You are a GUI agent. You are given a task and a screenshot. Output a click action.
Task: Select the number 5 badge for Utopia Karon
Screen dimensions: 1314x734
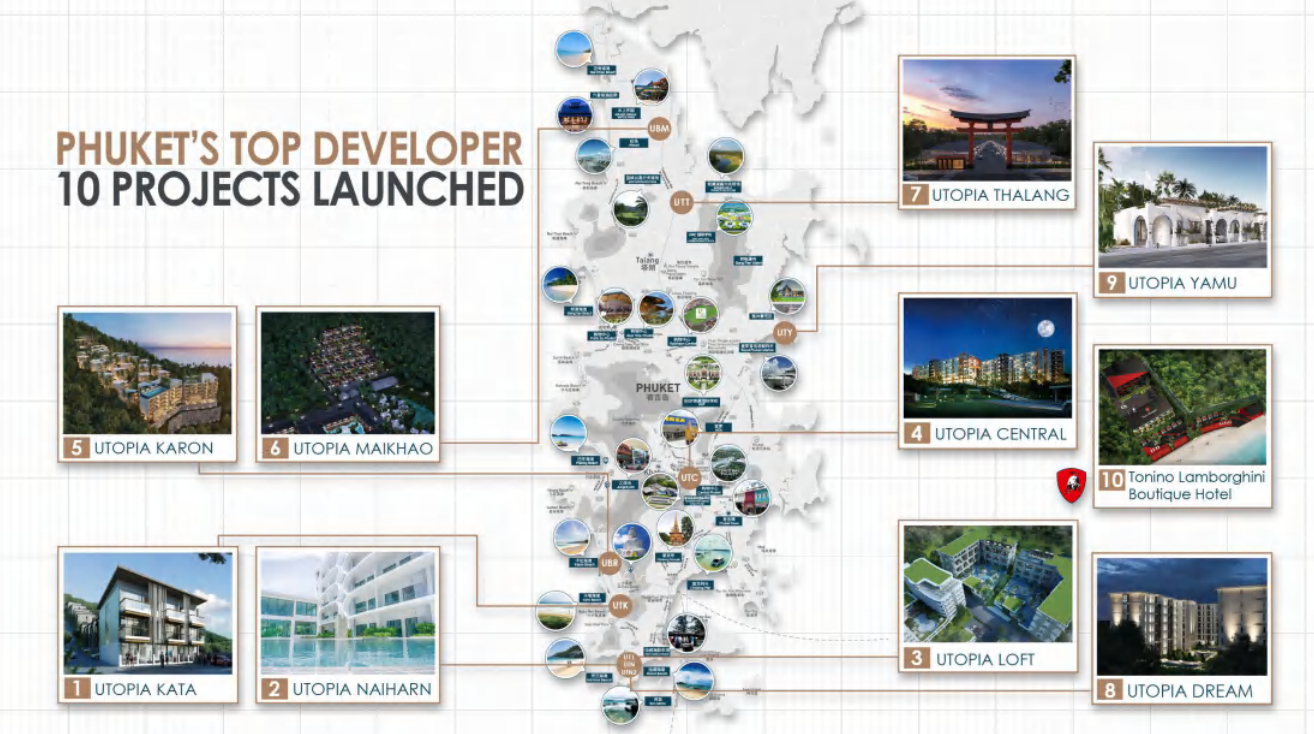(77, 448)
